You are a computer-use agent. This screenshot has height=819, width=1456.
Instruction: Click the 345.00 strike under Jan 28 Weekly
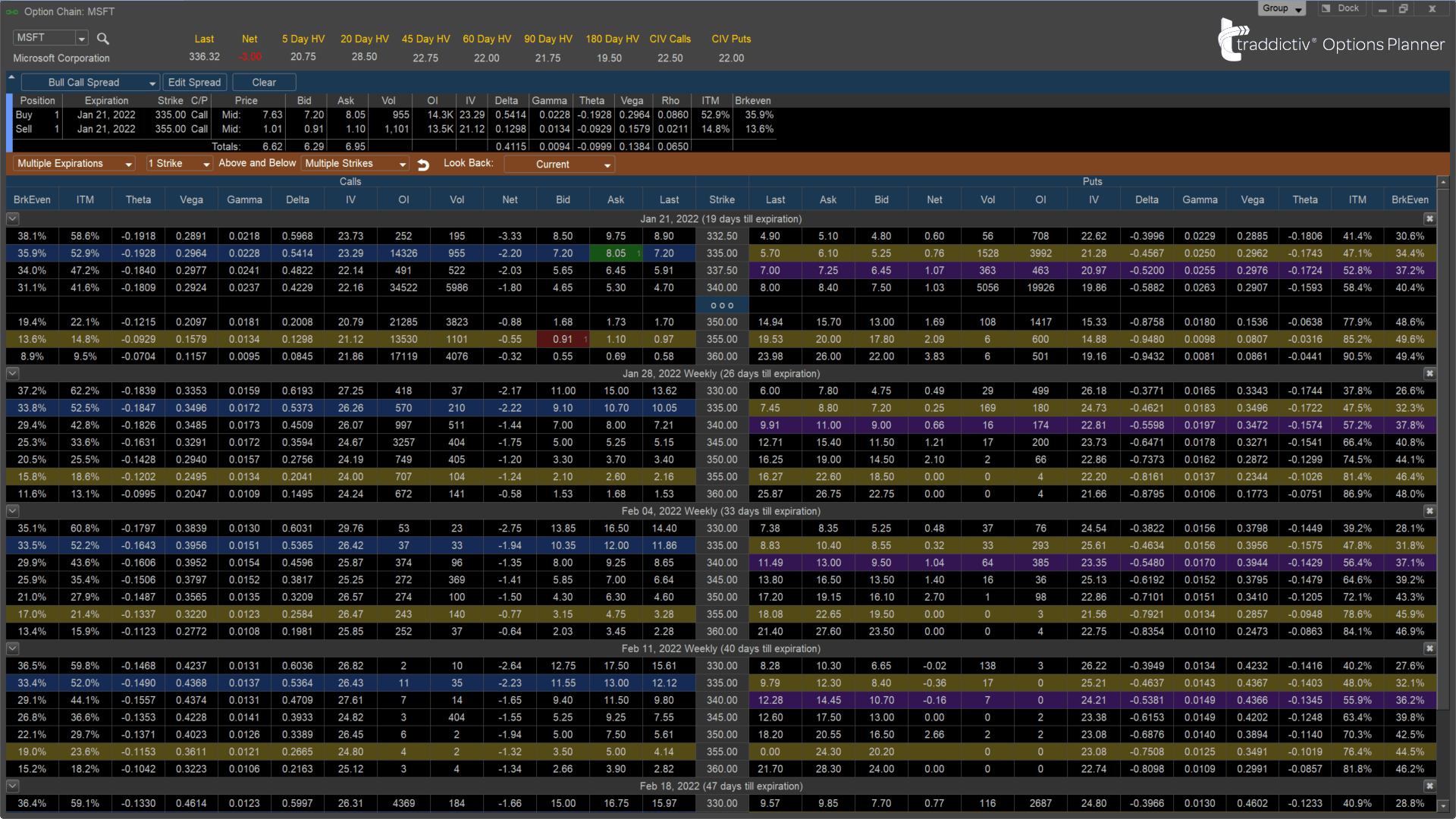click(722, 443)
